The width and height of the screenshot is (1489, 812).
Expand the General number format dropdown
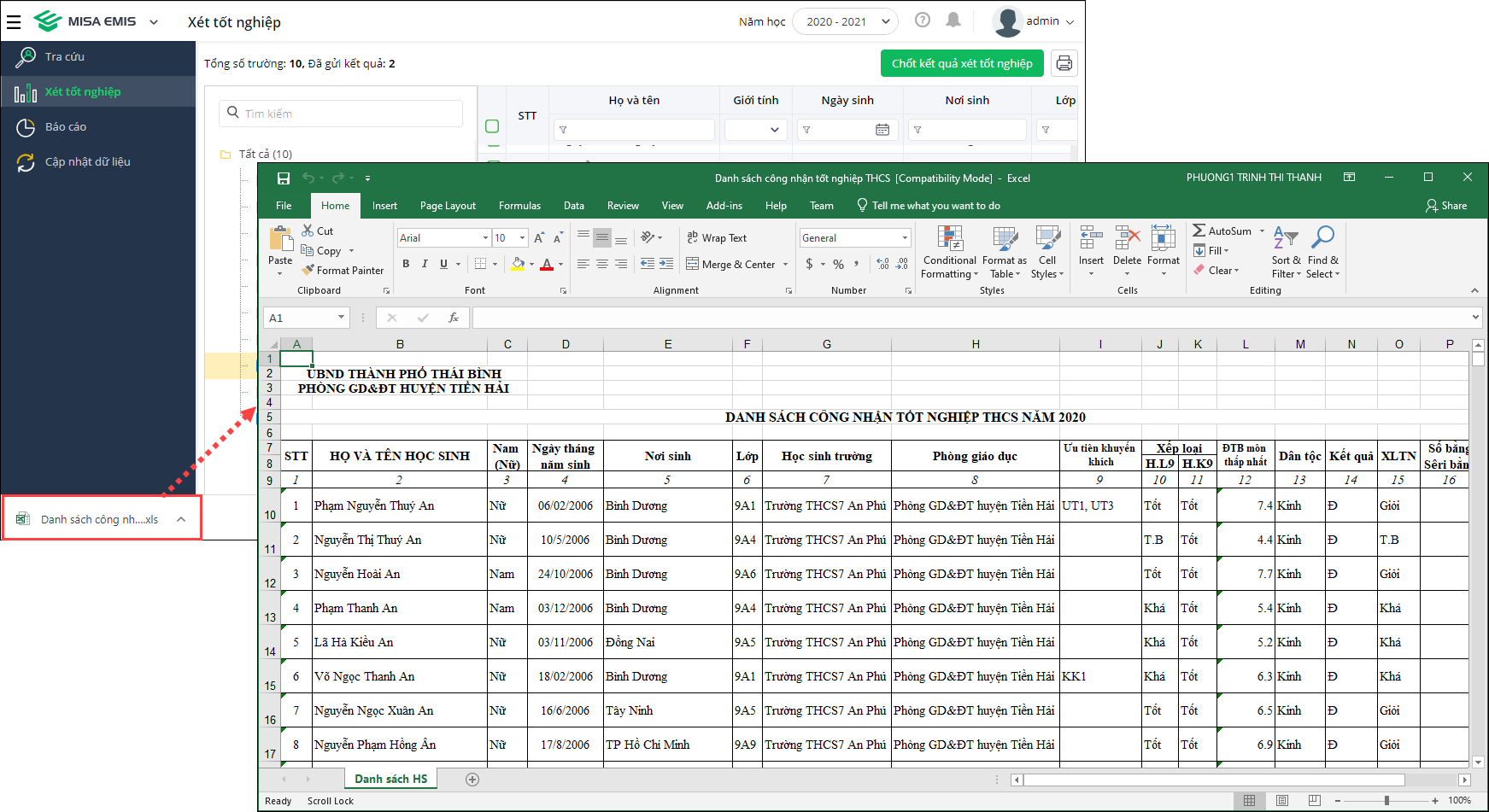coord(905,238)
